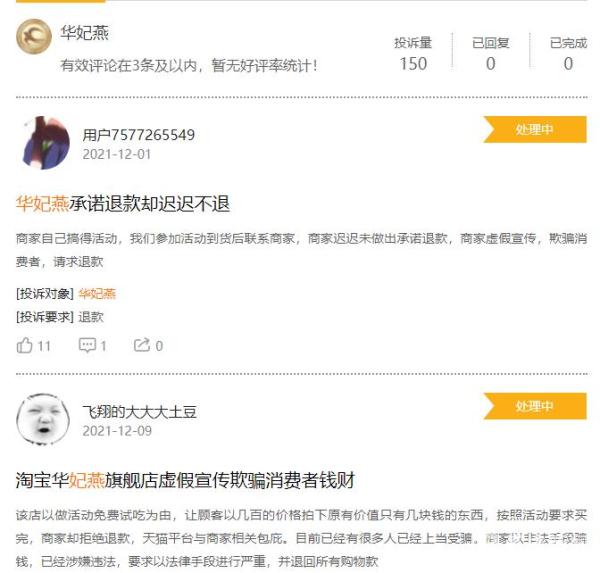This screenshot has width=600, height=573.
Task: Click 华妃燕 link after 投诉对象
Action: (x=97, y=294)
